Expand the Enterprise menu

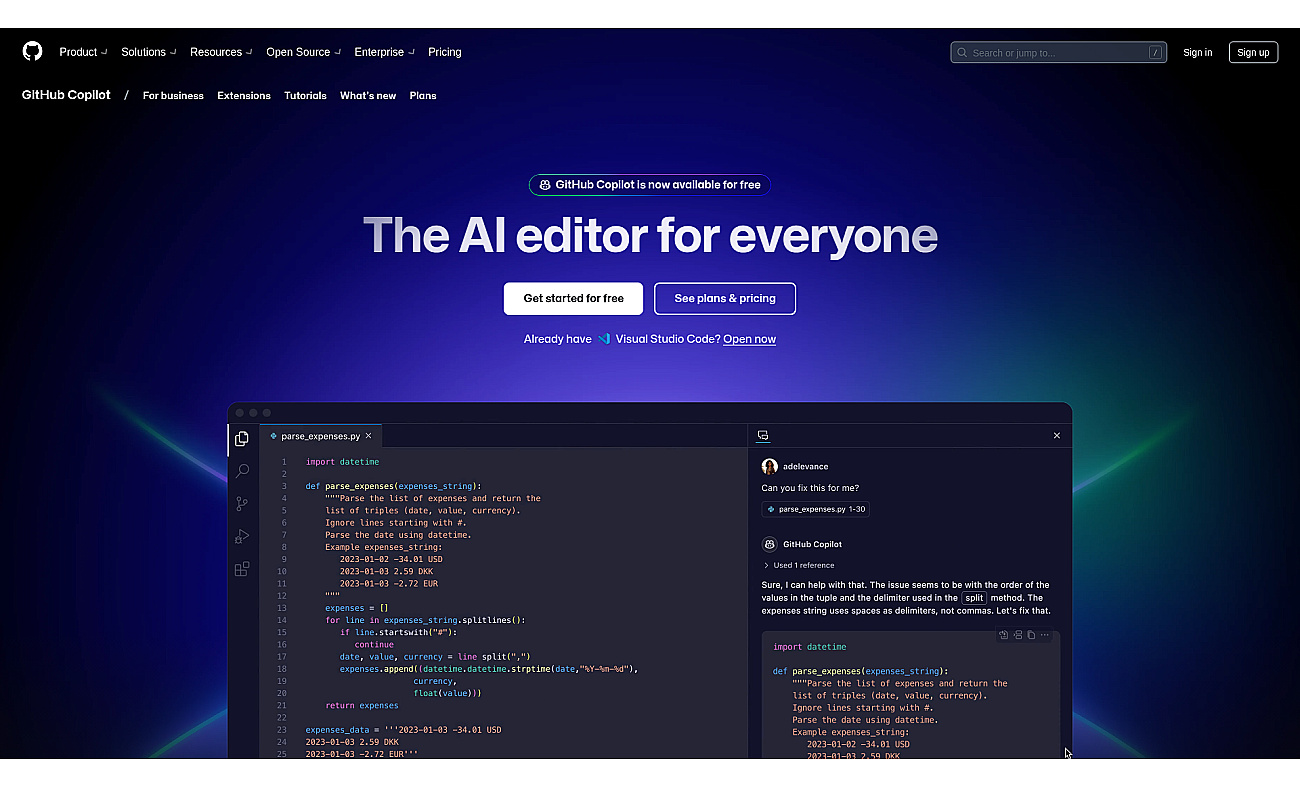[x=384, y=52]
